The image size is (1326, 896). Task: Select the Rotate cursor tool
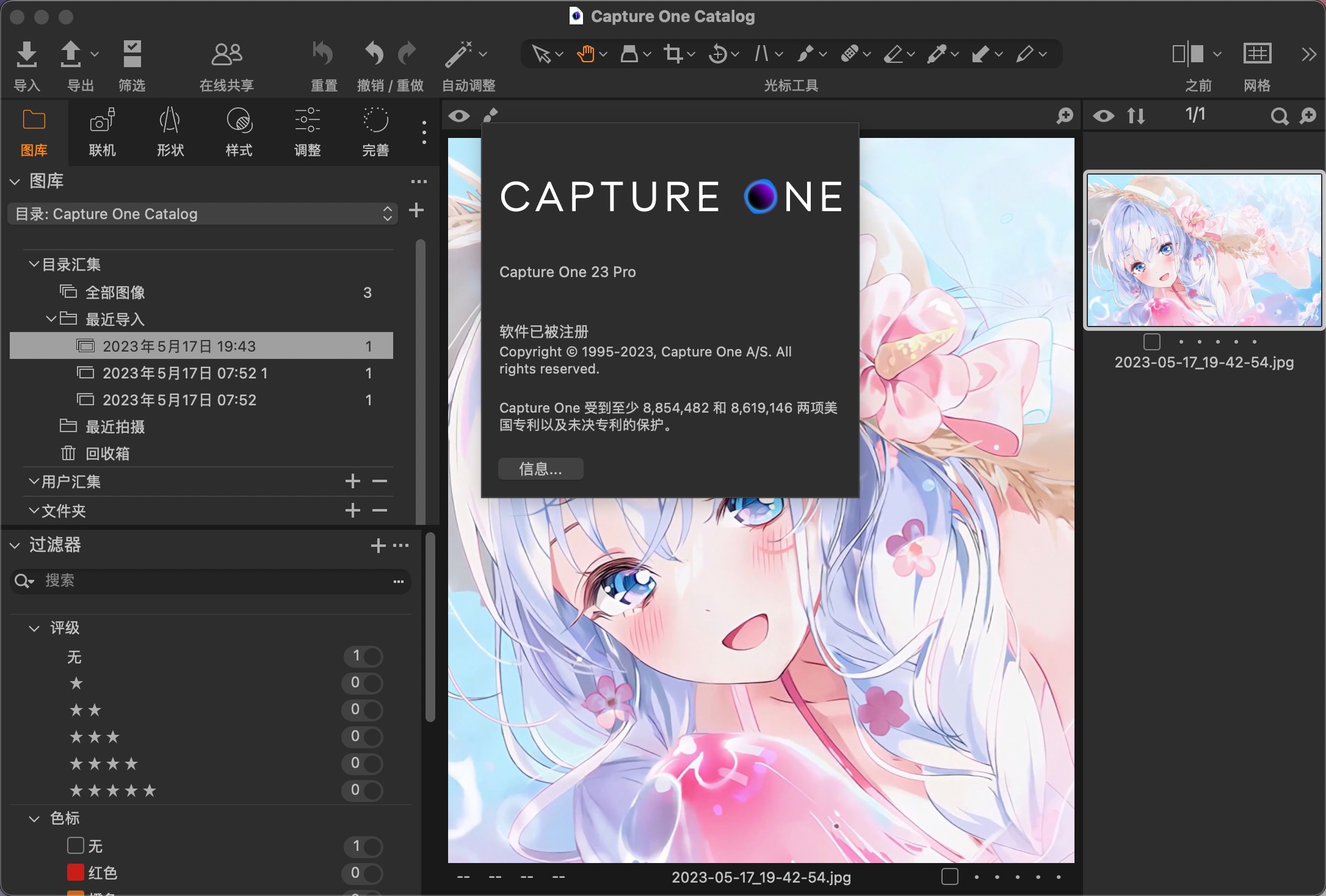click(x=717, y=54)
